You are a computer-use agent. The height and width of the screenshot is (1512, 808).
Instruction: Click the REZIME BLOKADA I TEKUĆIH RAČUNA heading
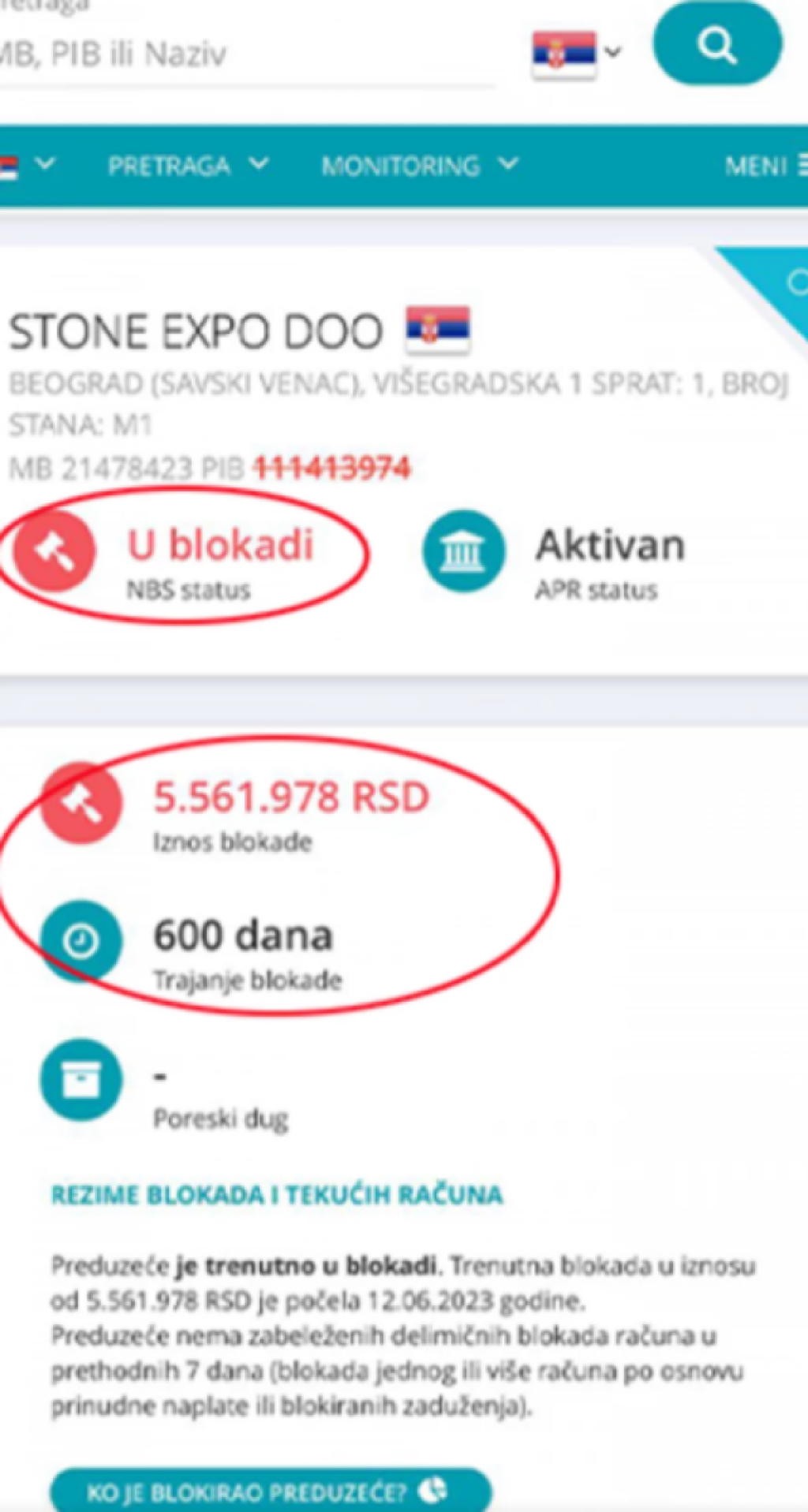(277, 1194)
